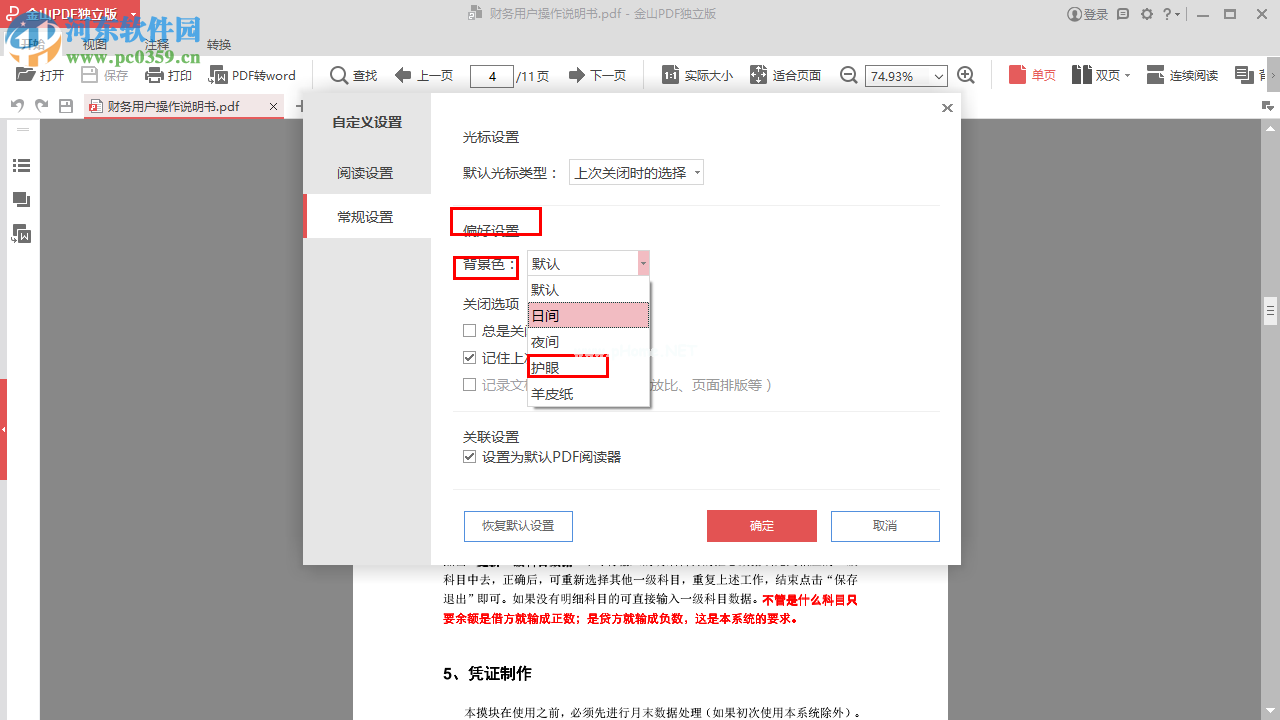Open the feedback message icon

[1123, 14]
